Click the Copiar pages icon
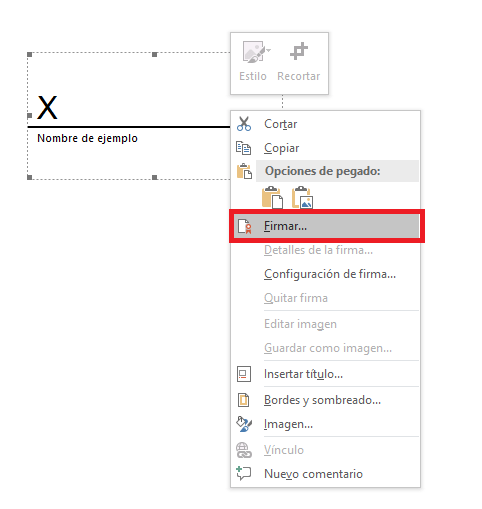This screenshot has width=482, height=509. pos(243,148)
